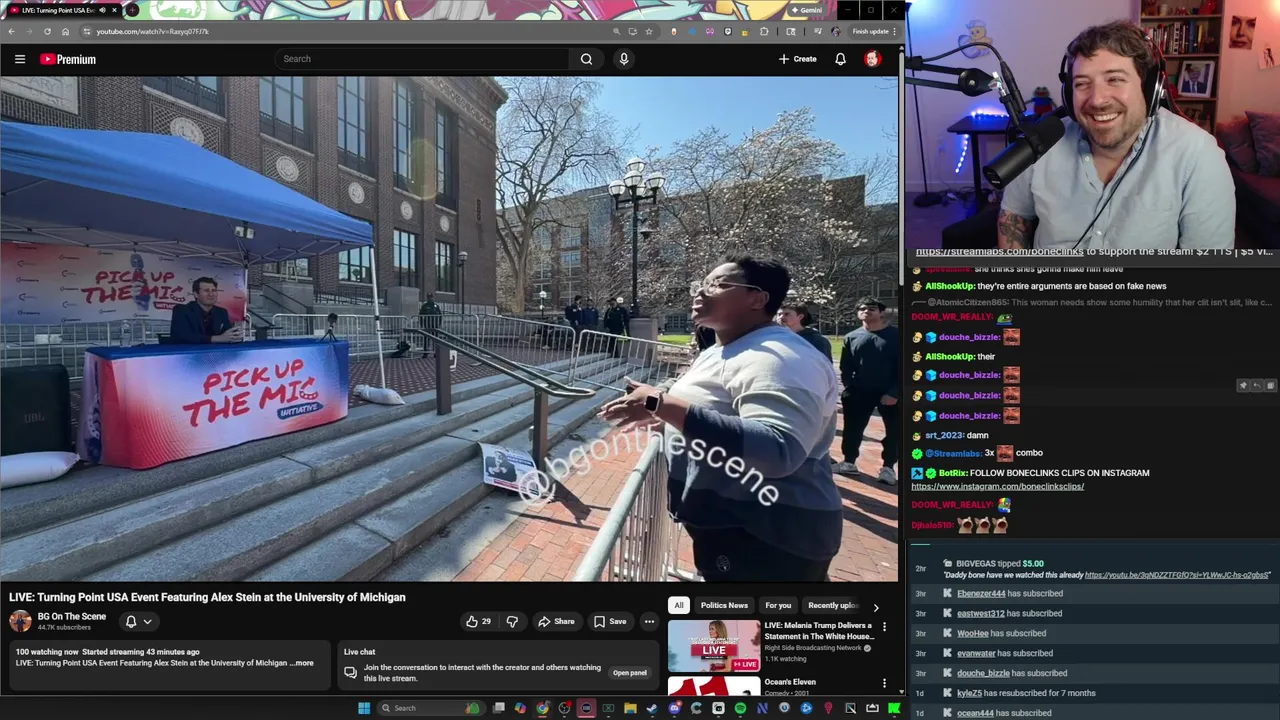Screen dimensions: 1280x720
Task: Select the For you chip
Action: pos(778,605)
